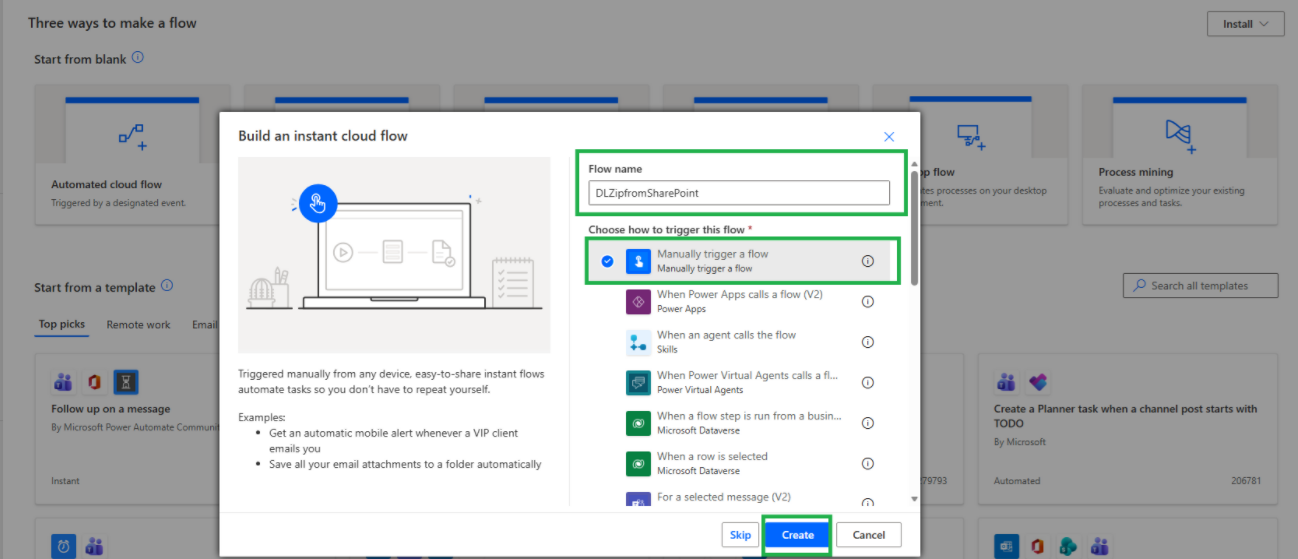The height and width of the screenshot is (559, 1298).
Task: Click scrollbar down arrow in trigger list
Action: [x=914, y=498]
